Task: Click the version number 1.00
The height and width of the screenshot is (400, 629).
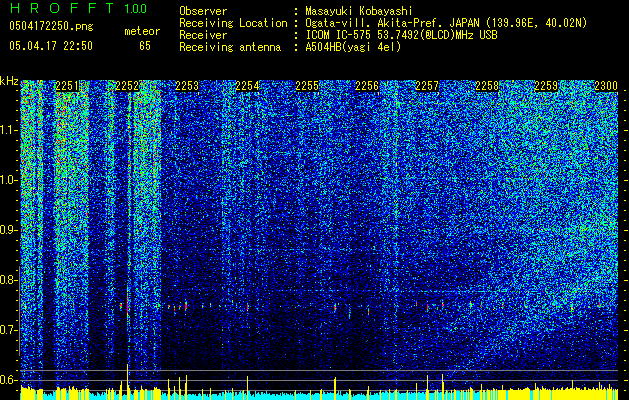Action: click(135, 8)
